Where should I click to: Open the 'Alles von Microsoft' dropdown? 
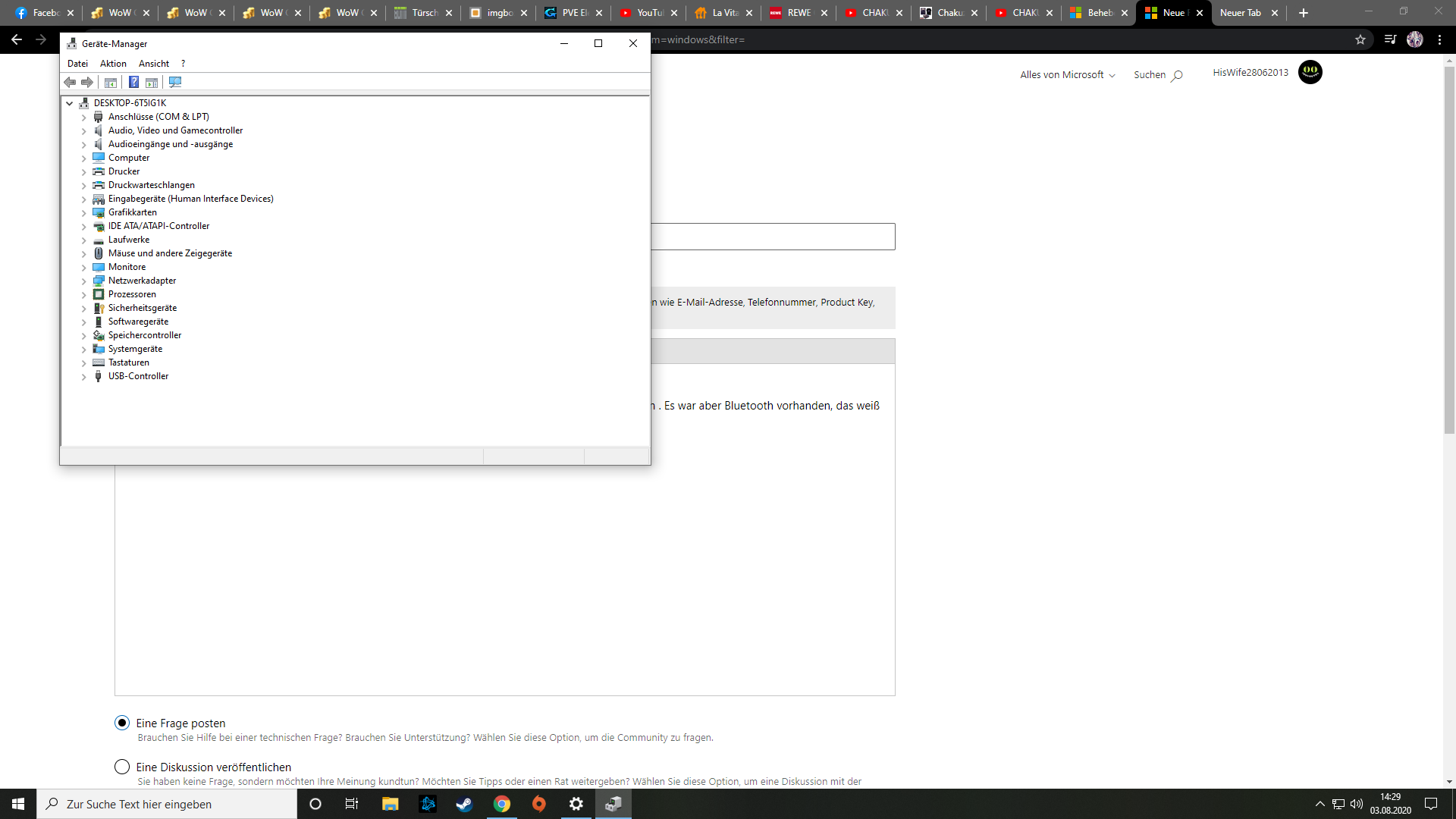pyautogui.click(x=1068, y=74)
